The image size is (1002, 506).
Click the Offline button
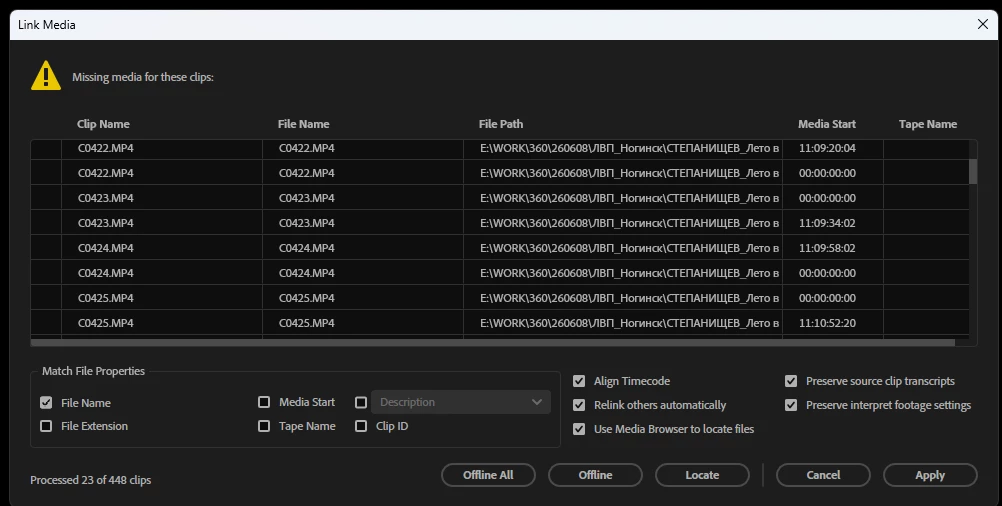tap(596, 475)
